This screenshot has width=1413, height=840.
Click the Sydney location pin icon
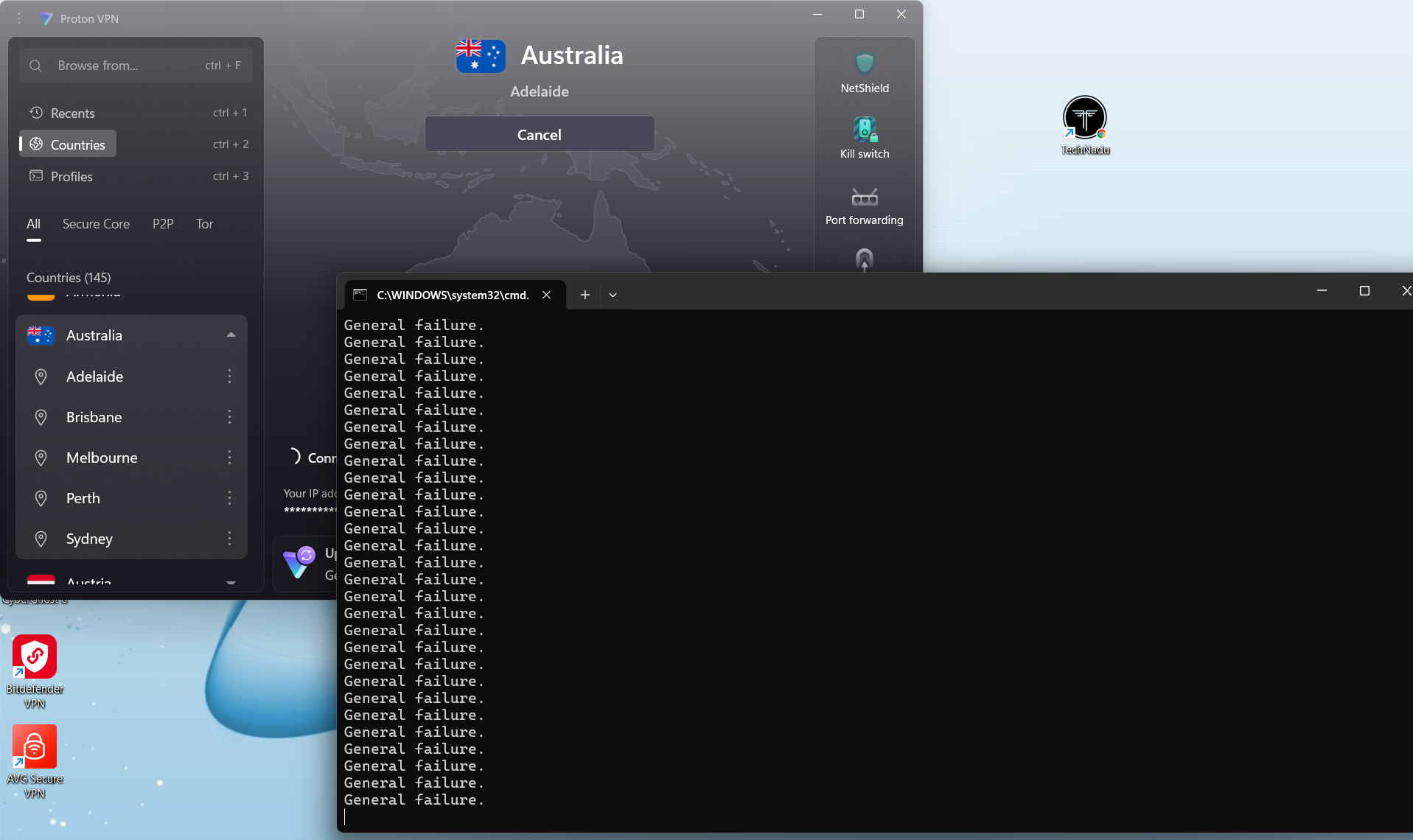(41, 539)
